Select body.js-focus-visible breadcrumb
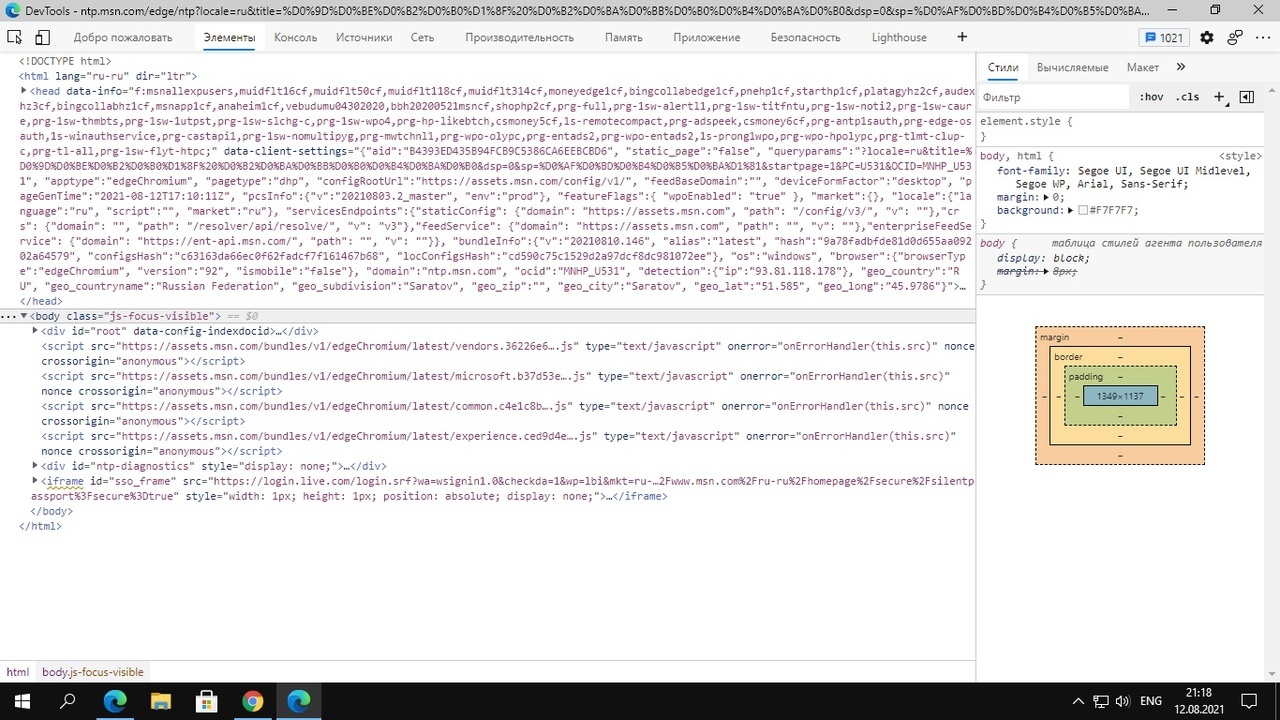Screen dimensions: 1280x720 click(93, 672)
